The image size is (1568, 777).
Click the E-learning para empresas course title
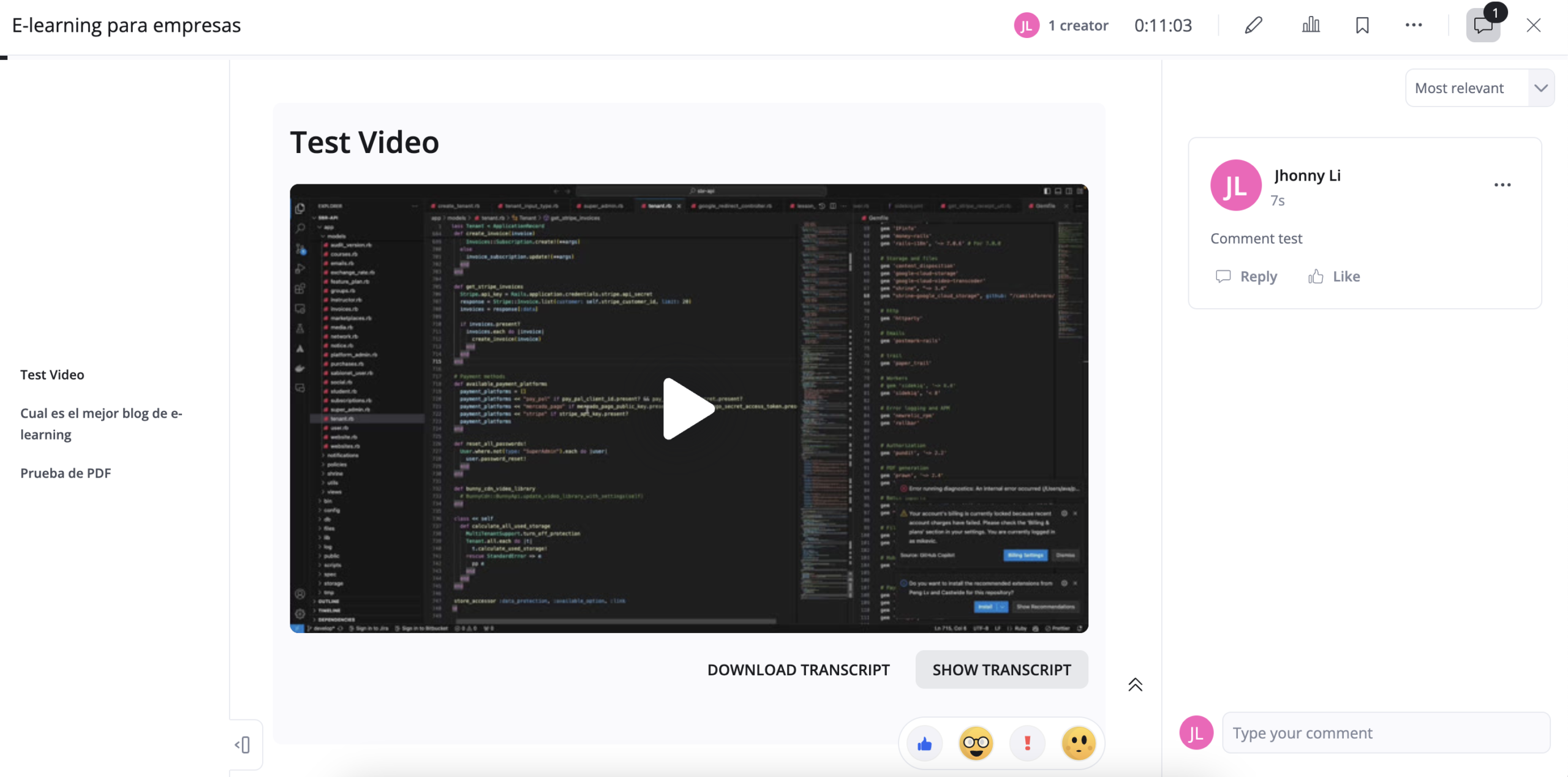pyautogui.click(x=126, y=25)
